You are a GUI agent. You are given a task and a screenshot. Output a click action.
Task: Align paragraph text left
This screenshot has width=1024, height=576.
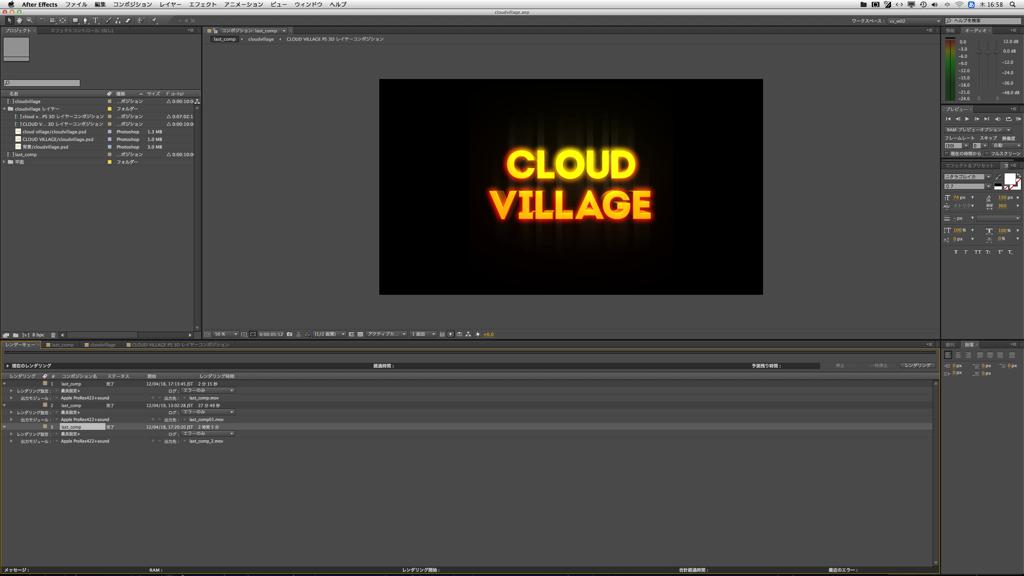click(x=948, y=355)
